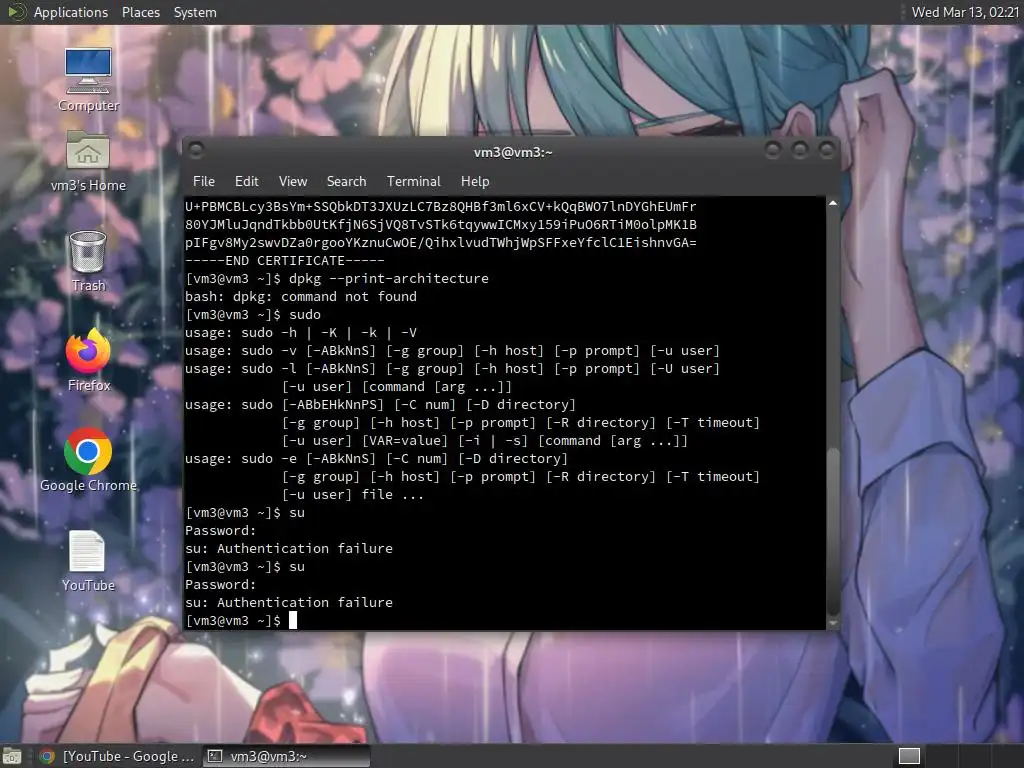Click the terminal vertical scrollbar thumb
Viewport: 1024px width, 768px height.
tap(833, 532)
